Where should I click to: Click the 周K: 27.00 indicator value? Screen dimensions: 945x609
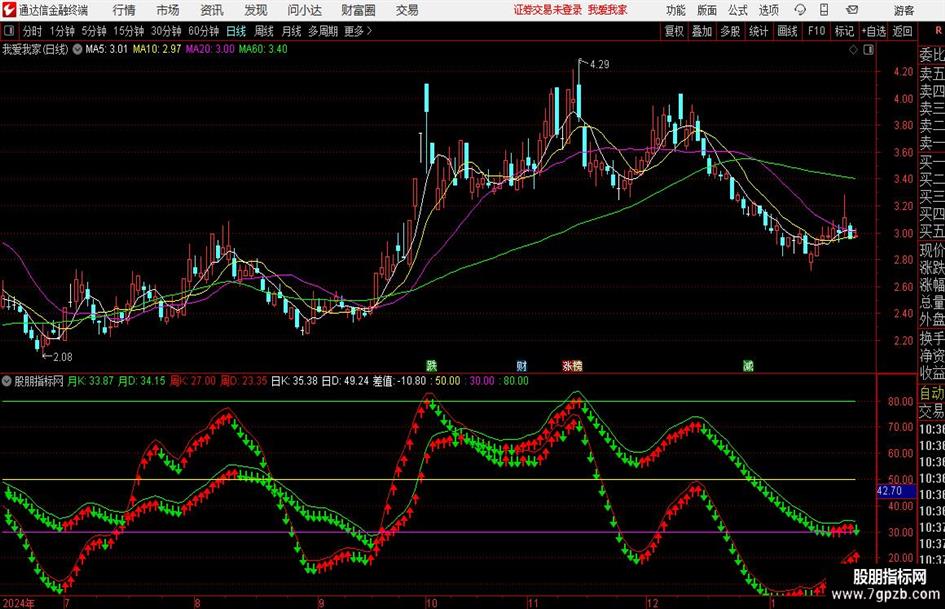[x=193, y=381]
